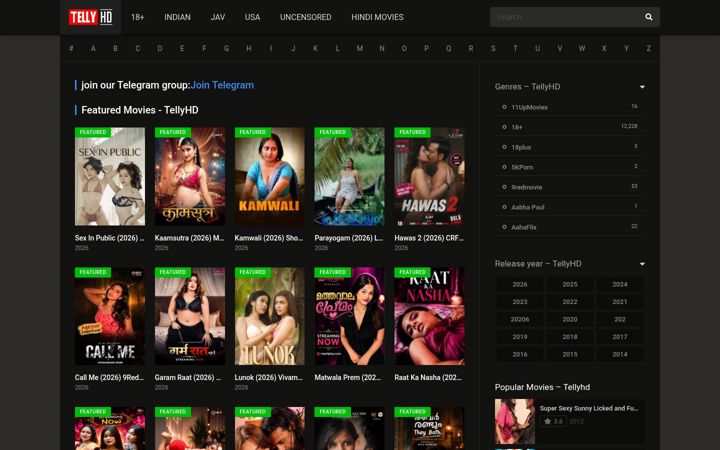
Task: Filter by release year 2025
Action: tap(570, 284)
